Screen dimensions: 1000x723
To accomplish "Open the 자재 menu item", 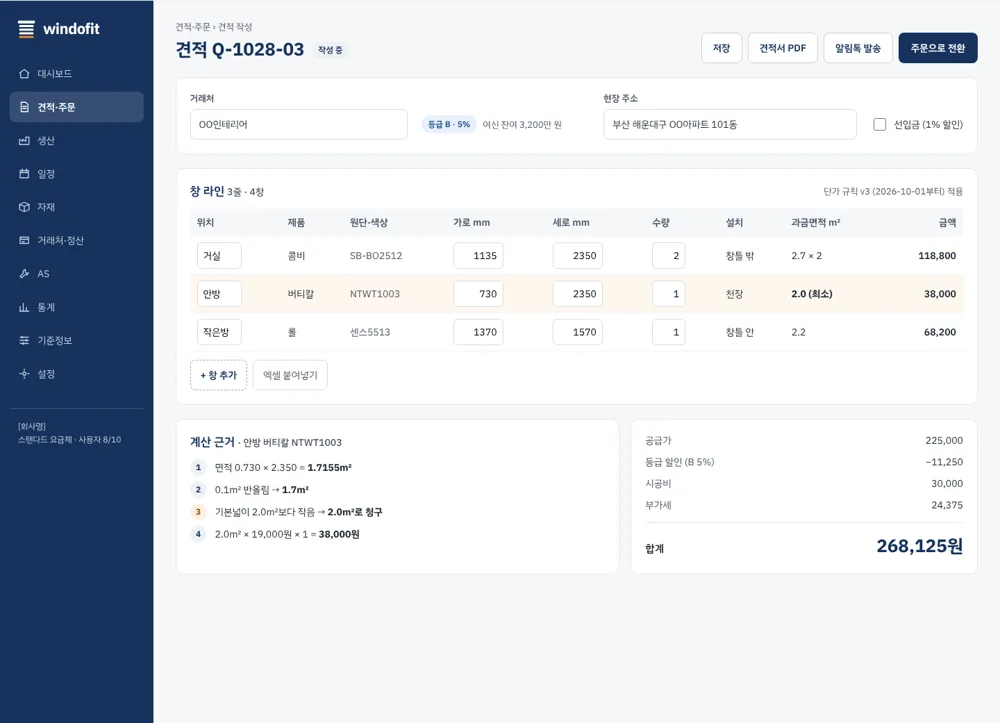I will (x=77, y=207).
